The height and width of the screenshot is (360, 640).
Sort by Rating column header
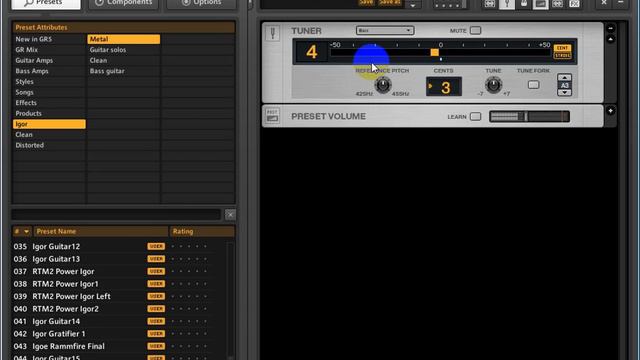[202, 231]
